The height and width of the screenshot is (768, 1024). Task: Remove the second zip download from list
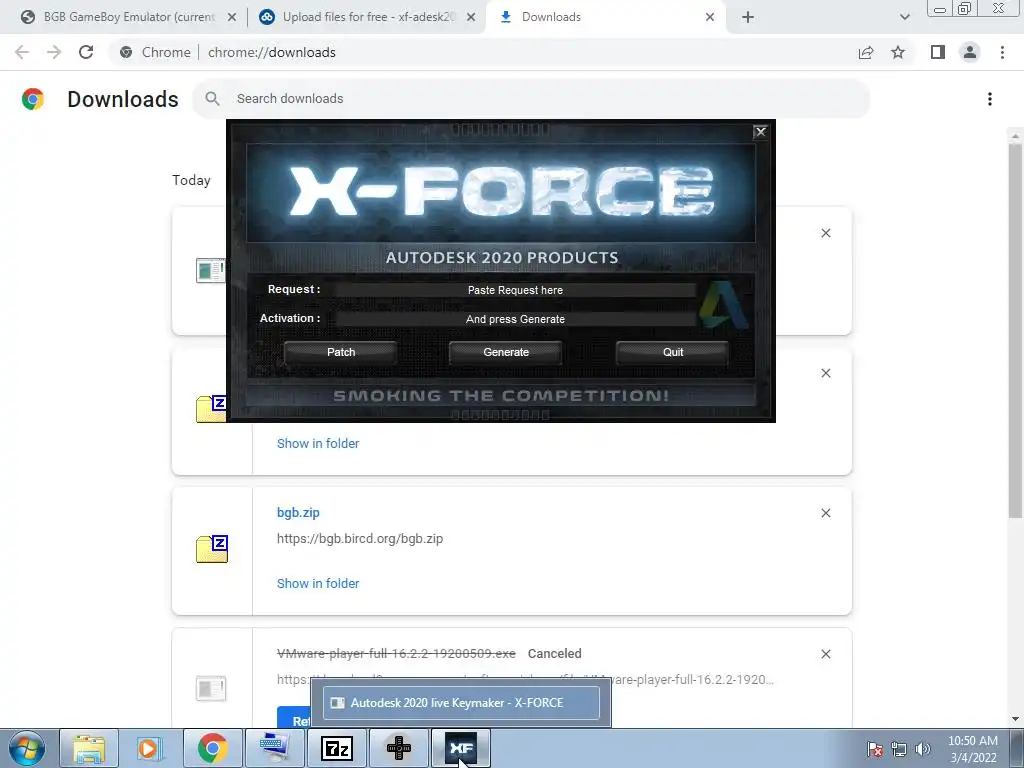coord(825,373)
